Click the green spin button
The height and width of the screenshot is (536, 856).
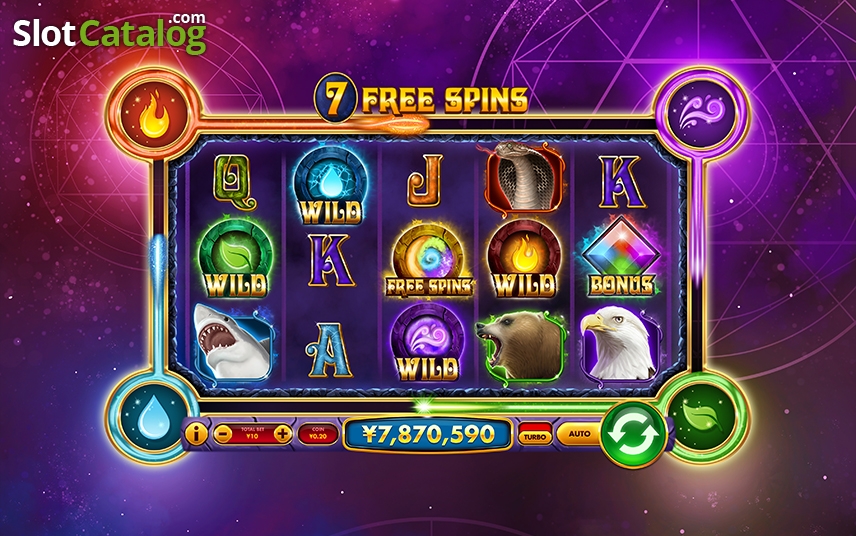(633, 434)
